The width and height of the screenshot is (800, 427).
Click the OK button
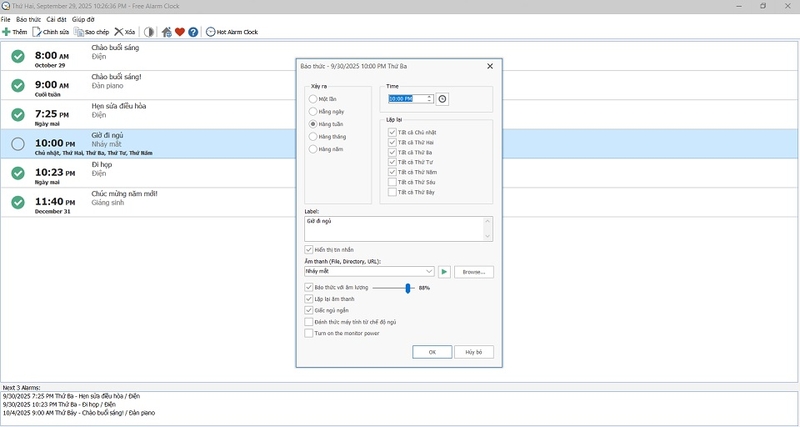tap(432, 352)
